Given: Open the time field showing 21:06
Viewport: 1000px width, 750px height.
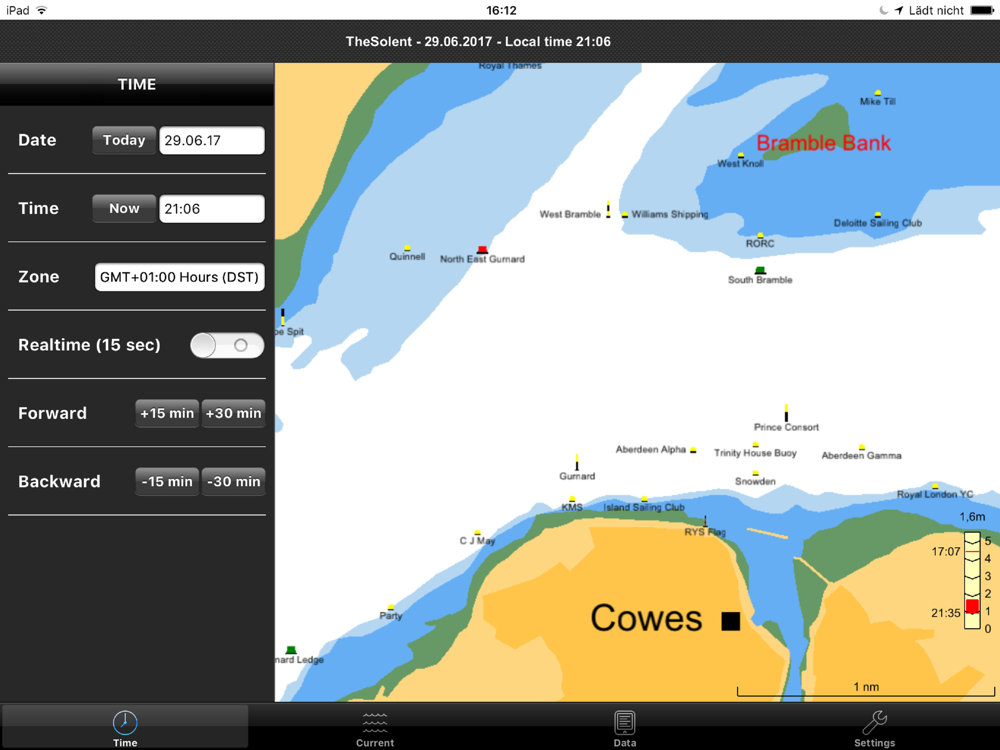Looking at the screenshot, I should tap(212, 209).
